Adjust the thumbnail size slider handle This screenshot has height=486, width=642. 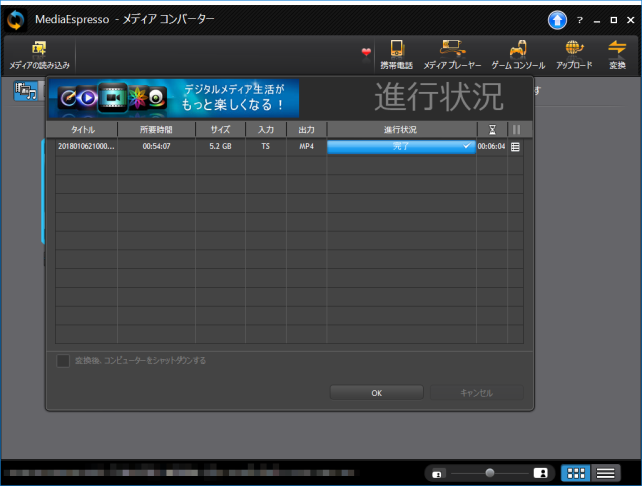pyautogui.click(x=490, y=473)
